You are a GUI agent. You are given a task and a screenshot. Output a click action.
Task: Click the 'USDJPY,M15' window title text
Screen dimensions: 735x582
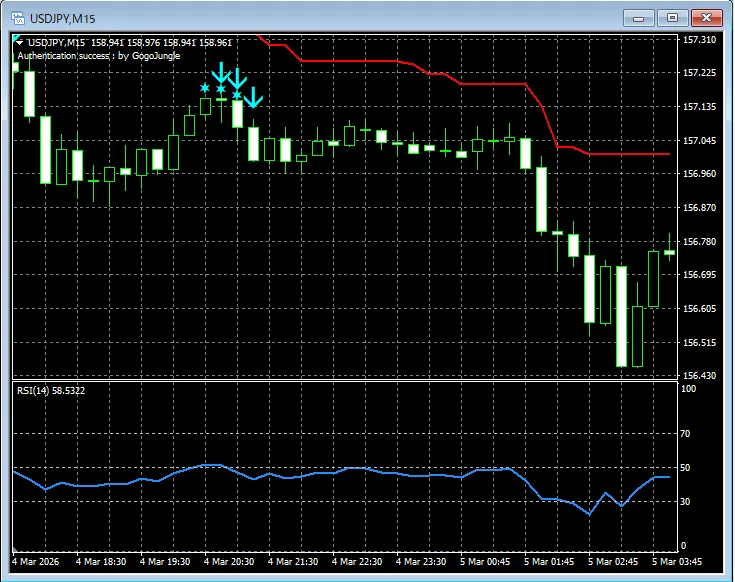62,19
